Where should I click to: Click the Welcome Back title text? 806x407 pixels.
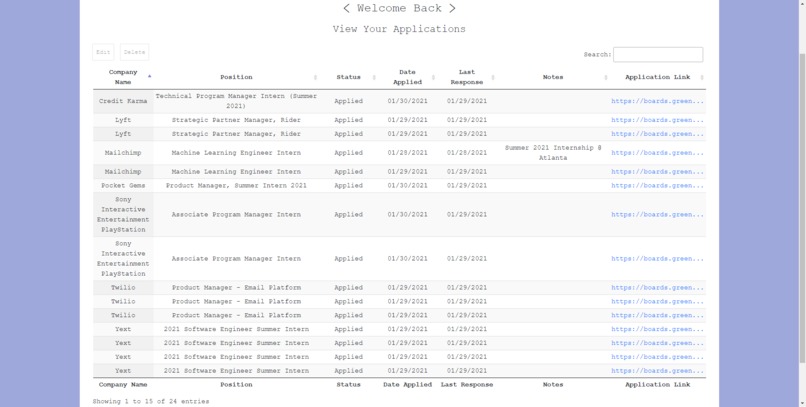tap(399, 8)
